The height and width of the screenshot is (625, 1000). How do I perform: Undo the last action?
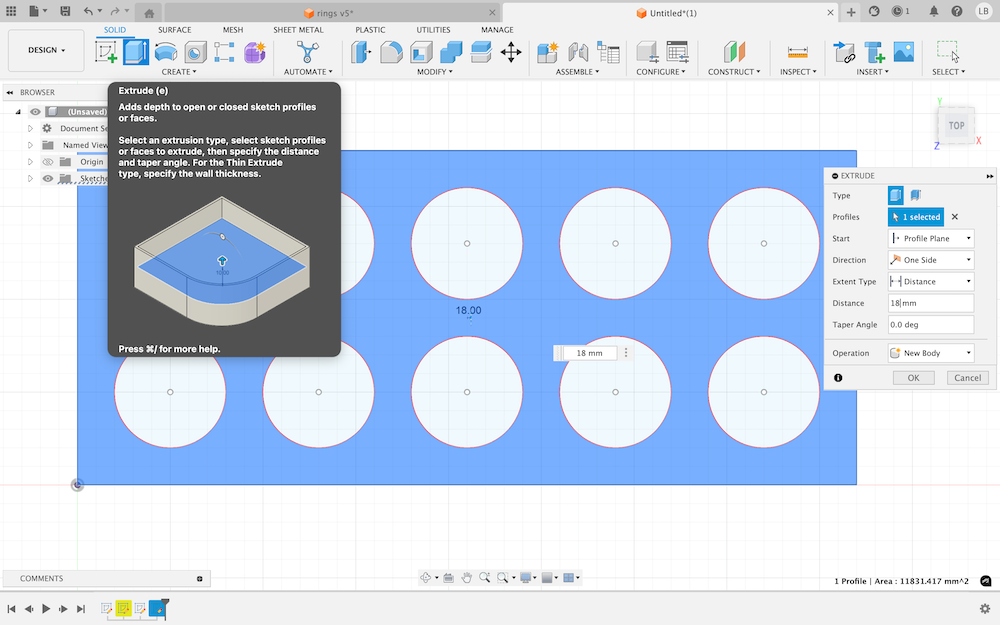pos(88,11)
